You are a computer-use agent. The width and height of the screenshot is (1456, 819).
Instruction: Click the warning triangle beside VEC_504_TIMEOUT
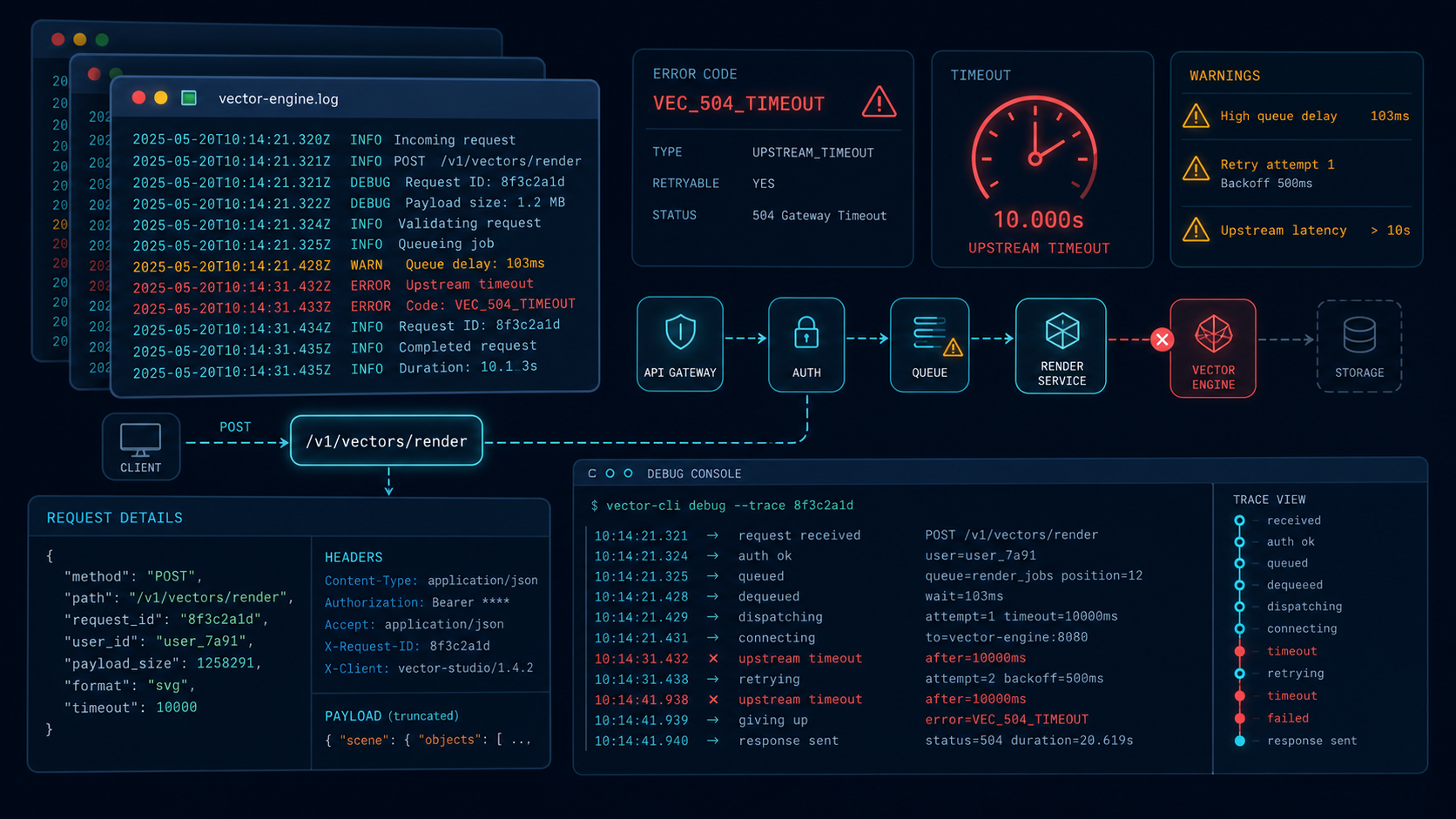tap(879, 102)
